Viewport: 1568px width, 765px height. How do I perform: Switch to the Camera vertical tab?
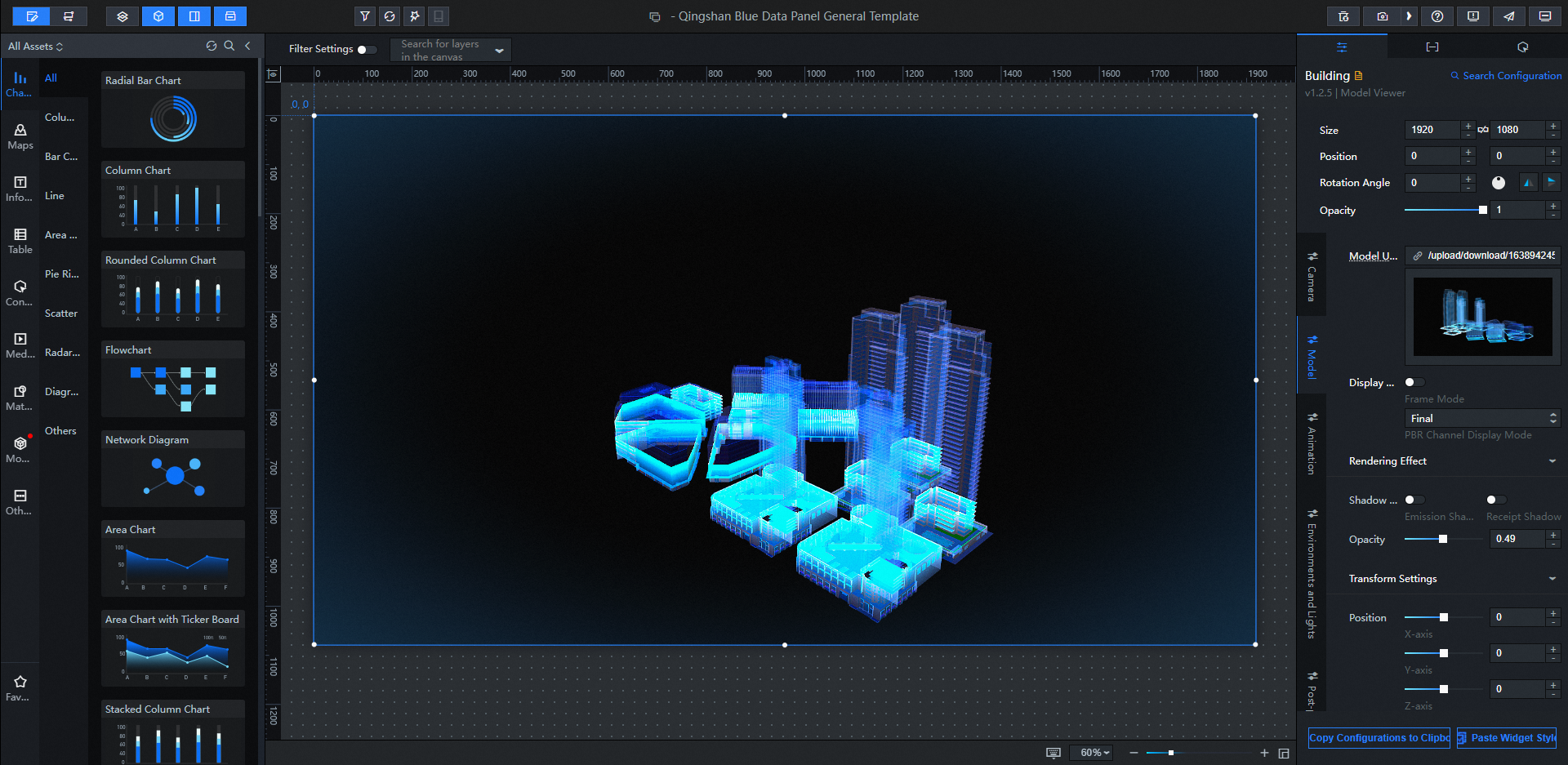pyautogui.click(x=1312, y=278)
